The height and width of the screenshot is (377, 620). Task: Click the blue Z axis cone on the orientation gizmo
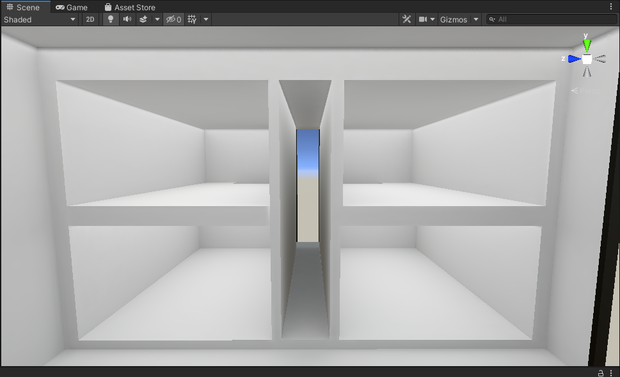tap(574, 59)
